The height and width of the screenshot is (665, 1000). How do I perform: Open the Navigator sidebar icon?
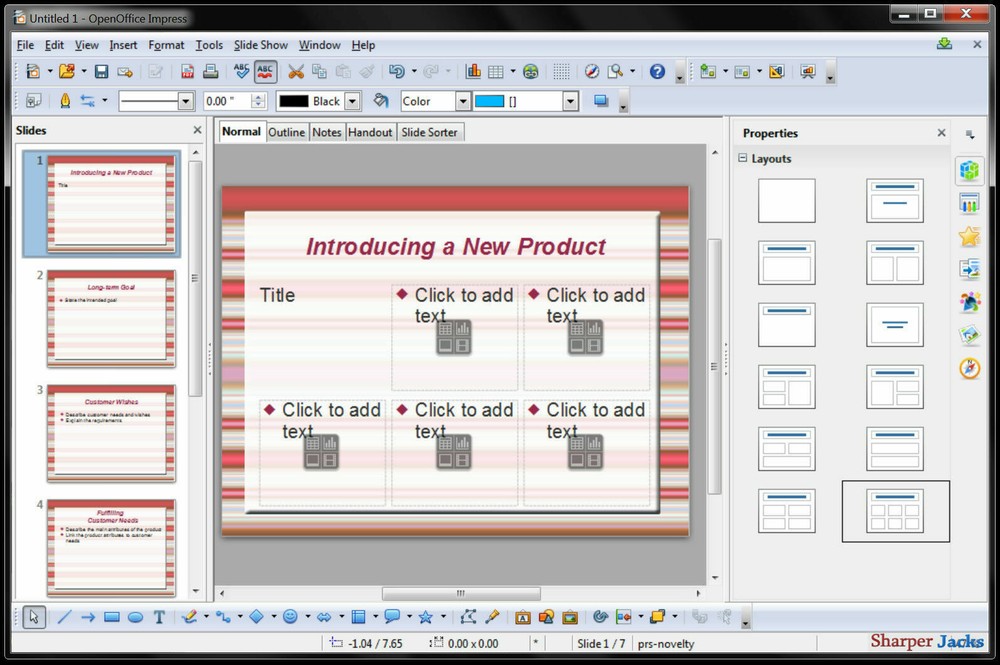(x=969, y=368)
